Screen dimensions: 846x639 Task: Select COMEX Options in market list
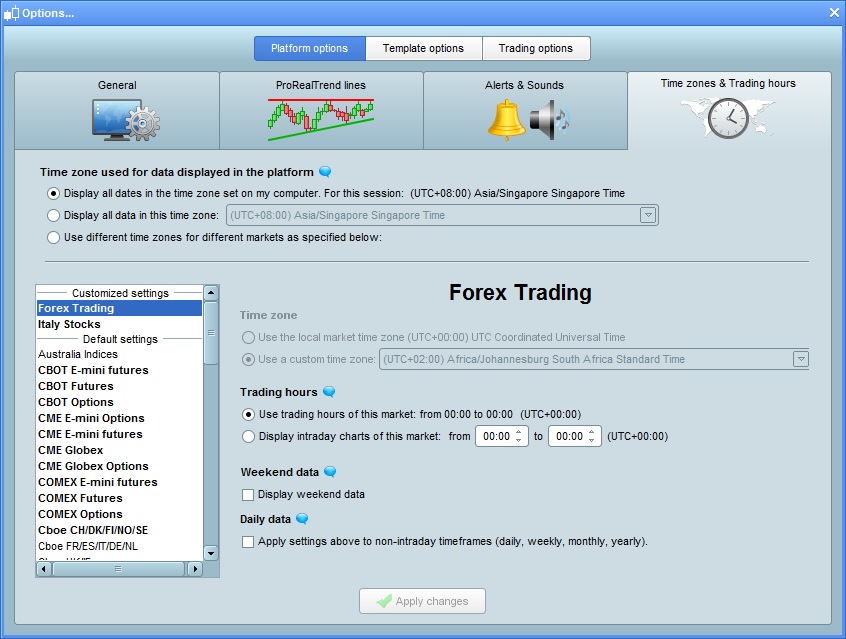click(x=119, y=514)
